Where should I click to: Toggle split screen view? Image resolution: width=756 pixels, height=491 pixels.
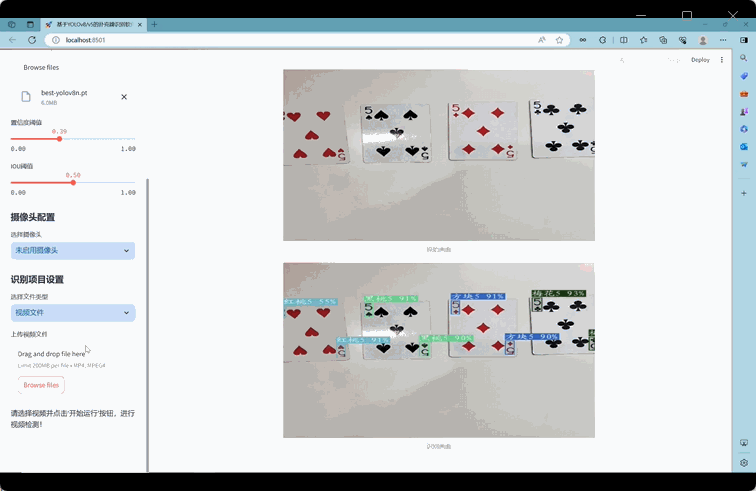(624, 40)
